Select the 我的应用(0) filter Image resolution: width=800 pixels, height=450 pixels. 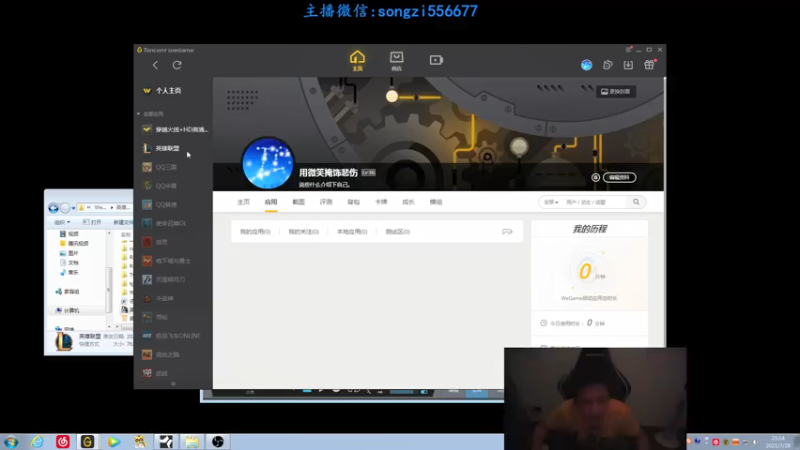255,232
